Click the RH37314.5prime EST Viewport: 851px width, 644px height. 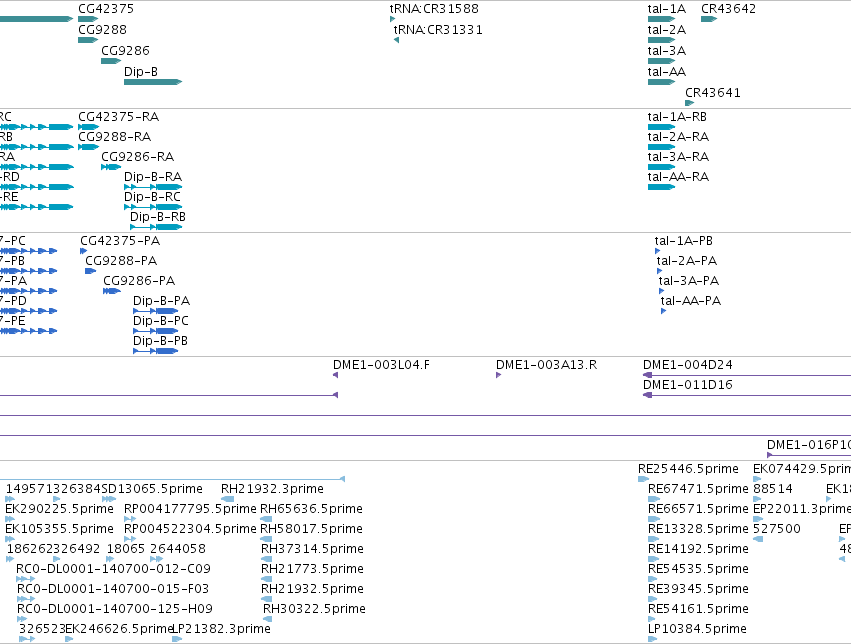266,559
